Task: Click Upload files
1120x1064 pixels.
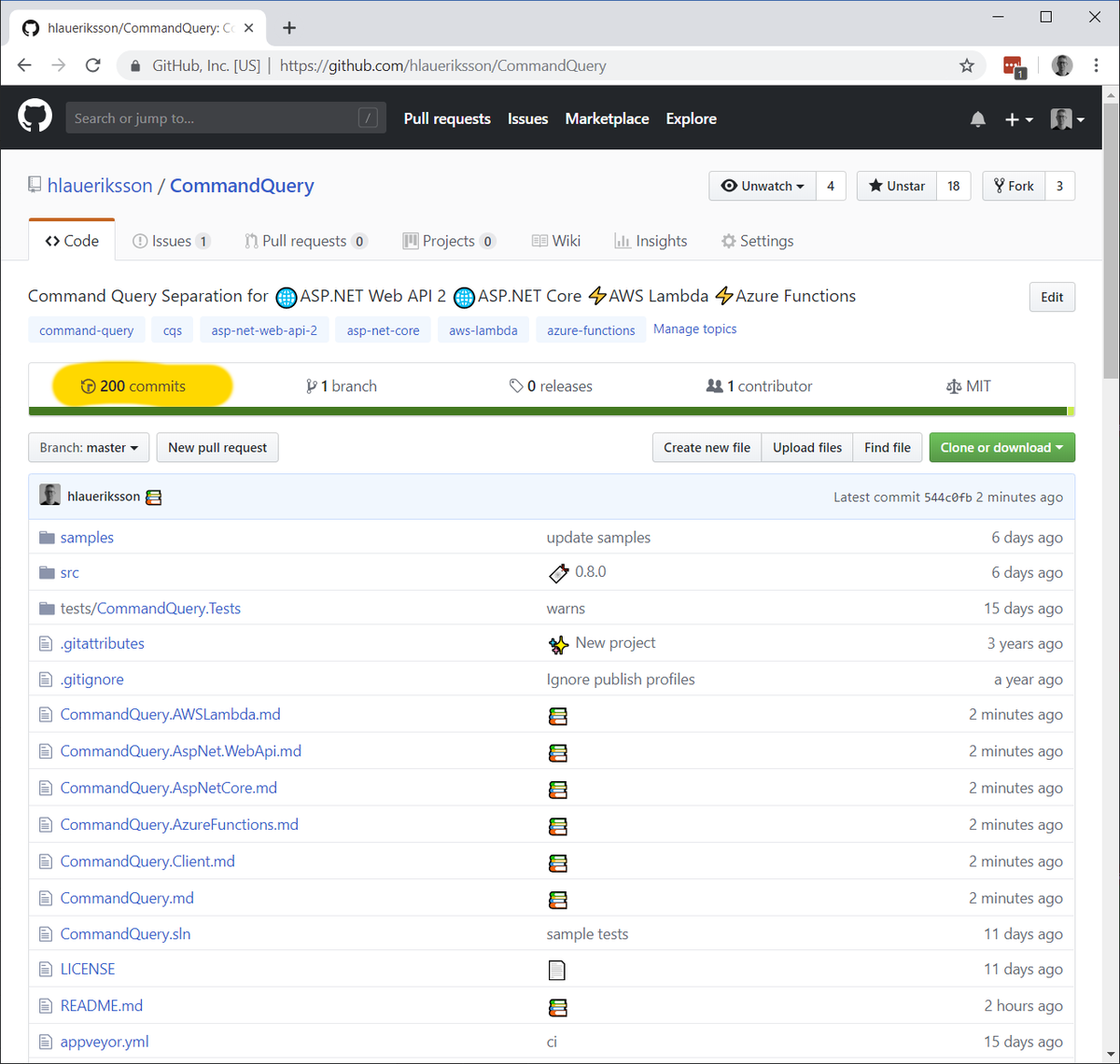Action: (x=807, y=448)
